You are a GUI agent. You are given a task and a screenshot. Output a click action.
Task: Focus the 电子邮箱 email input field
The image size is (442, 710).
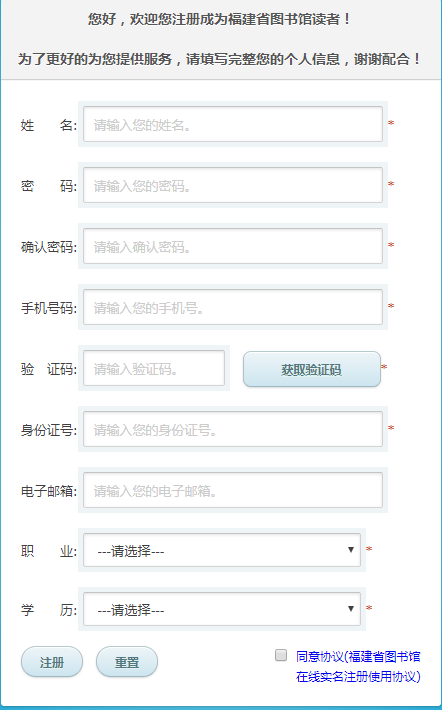233,490
